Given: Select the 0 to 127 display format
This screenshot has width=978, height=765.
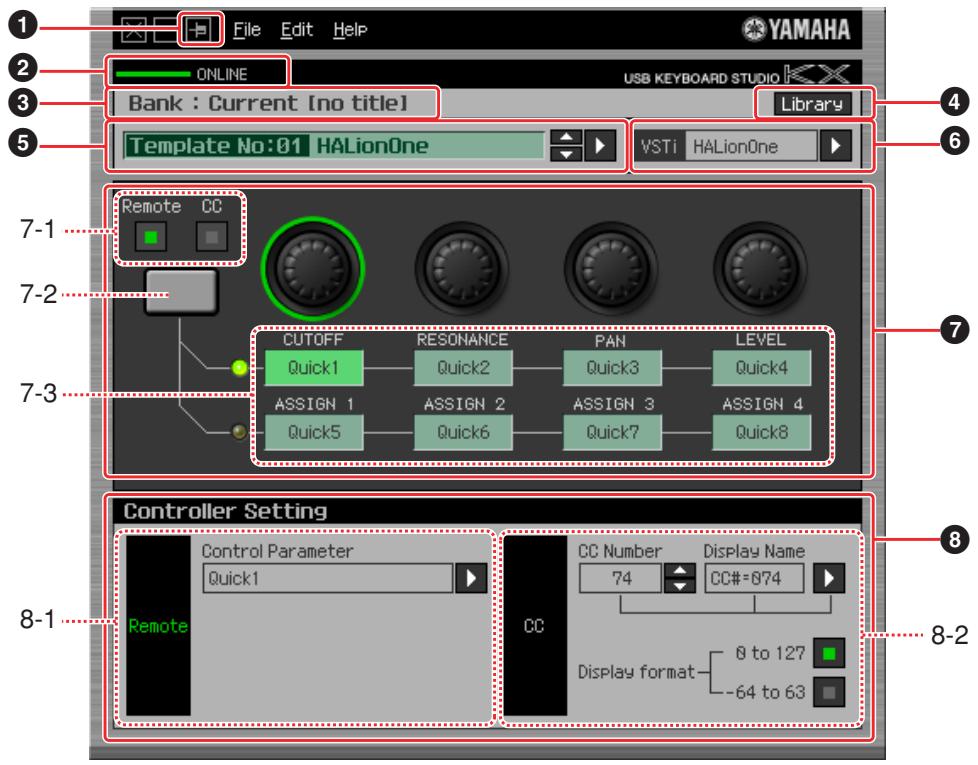Looking at the screenshot, I should click(829, 653).
